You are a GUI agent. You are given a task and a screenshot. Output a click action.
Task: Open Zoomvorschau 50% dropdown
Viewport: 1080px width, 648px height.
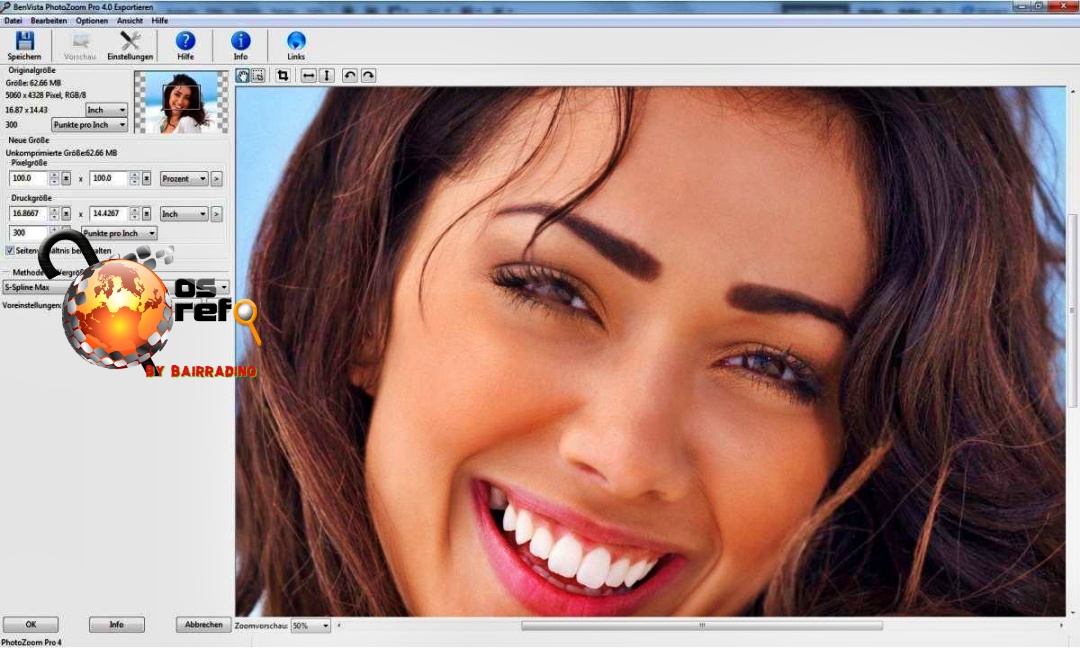[311, 626]
